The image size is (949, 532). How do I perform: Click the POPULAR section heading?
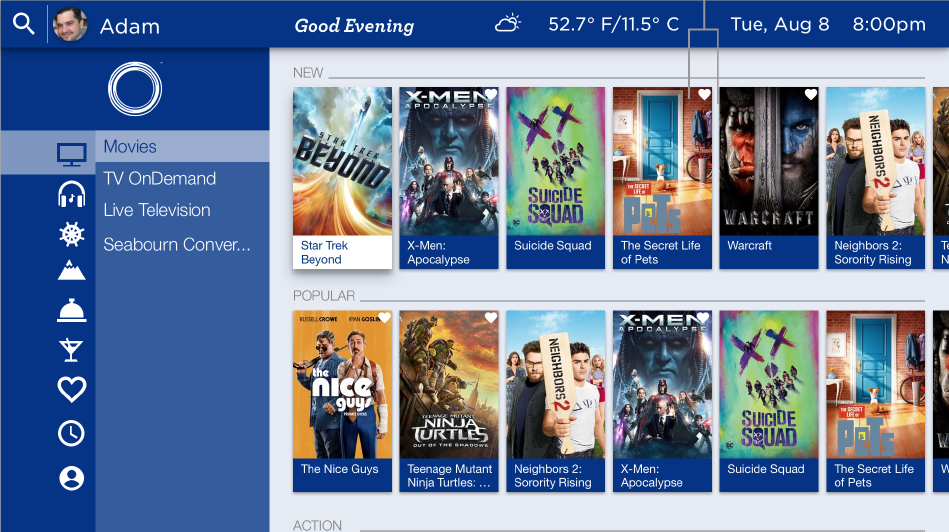[324, 296]
